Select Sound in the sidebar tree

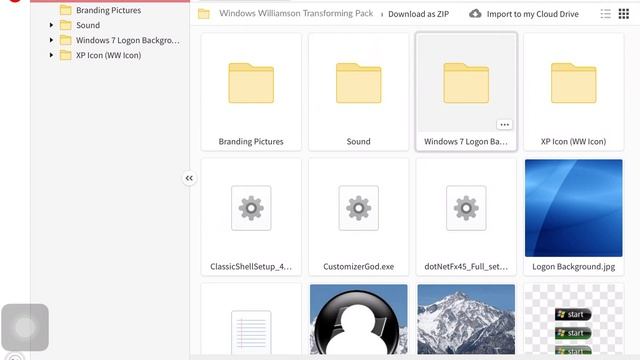[x=88, y=25]
